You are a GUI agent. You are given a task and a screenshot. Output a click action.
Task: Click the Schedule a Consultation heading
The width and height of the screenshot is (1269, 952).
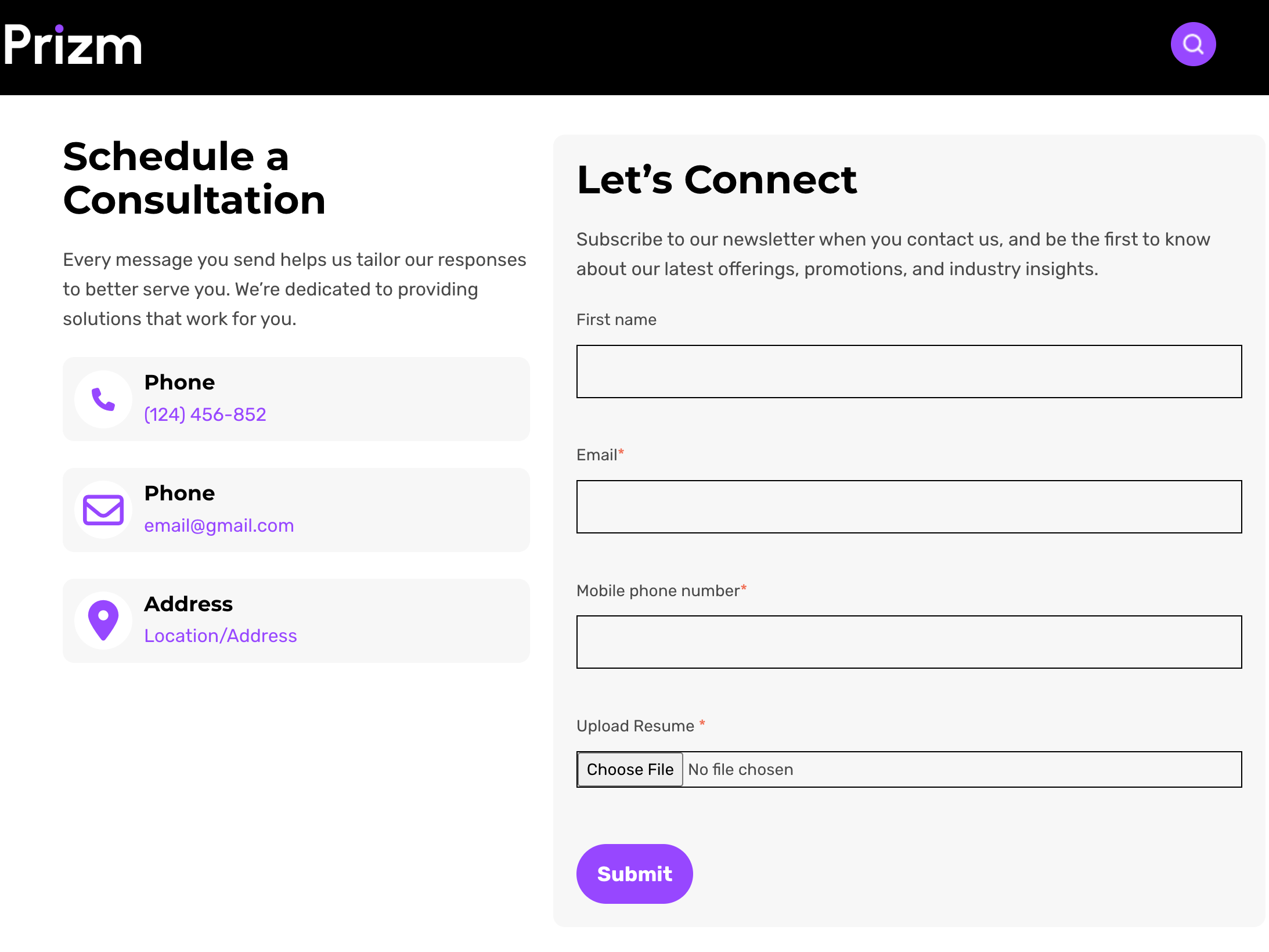tap(194, 178)
